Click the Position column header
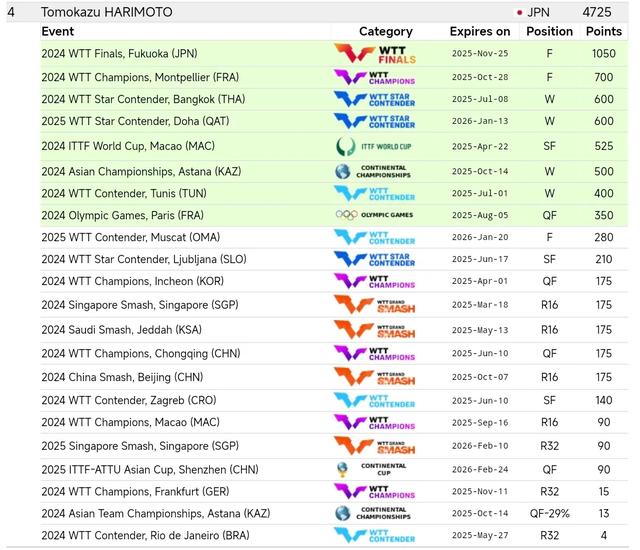Image resolution: width=640 pixels, height=550 pixels. click(x=549, y=31)
